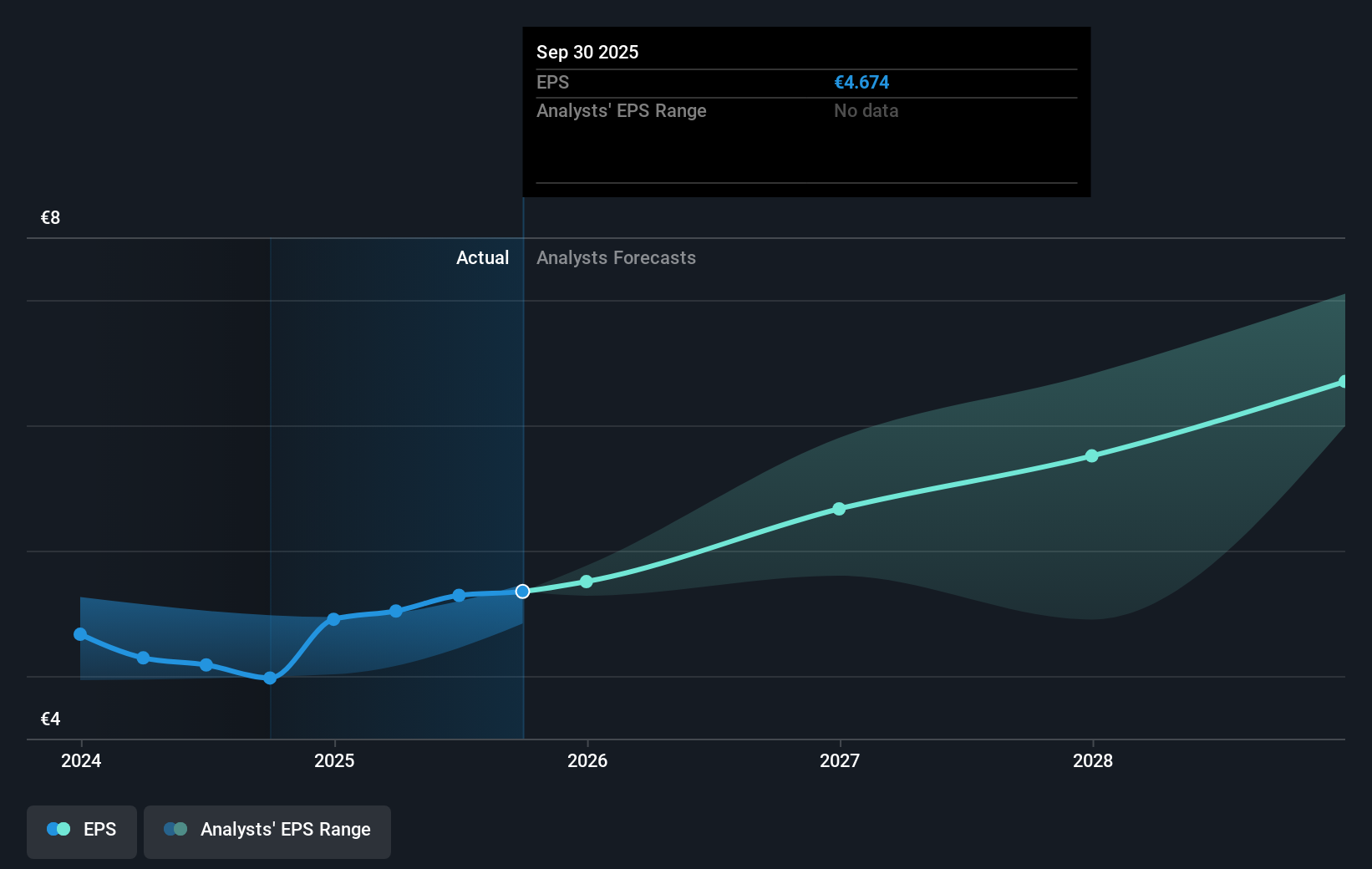The image size is (1372, 869).
Task: Toggle the EPS legend button
Action: pyautogui.click(x=82, y=831)
